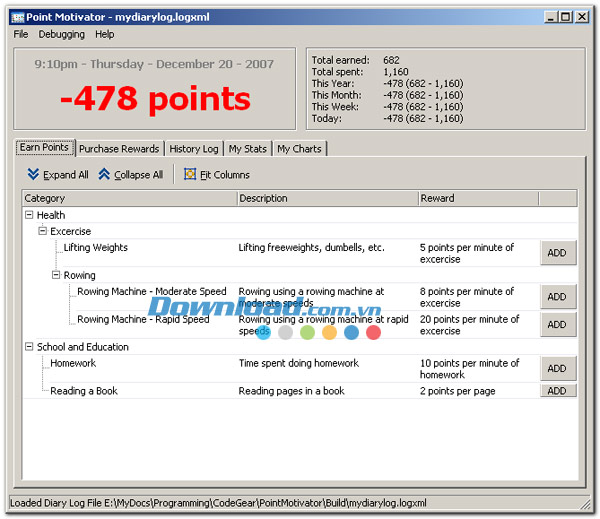Open the File menu
600x519 pixels.
21,34
